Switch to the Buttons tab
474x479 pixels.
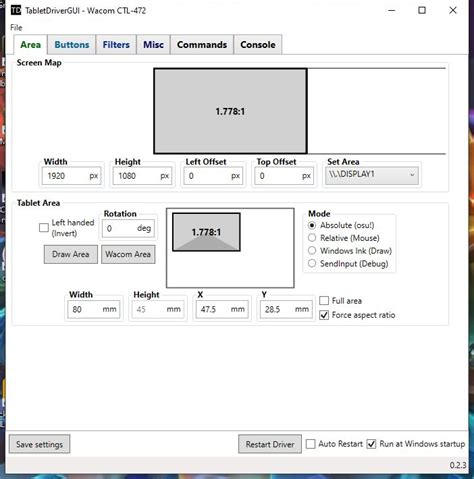click(x=72, y=45)
